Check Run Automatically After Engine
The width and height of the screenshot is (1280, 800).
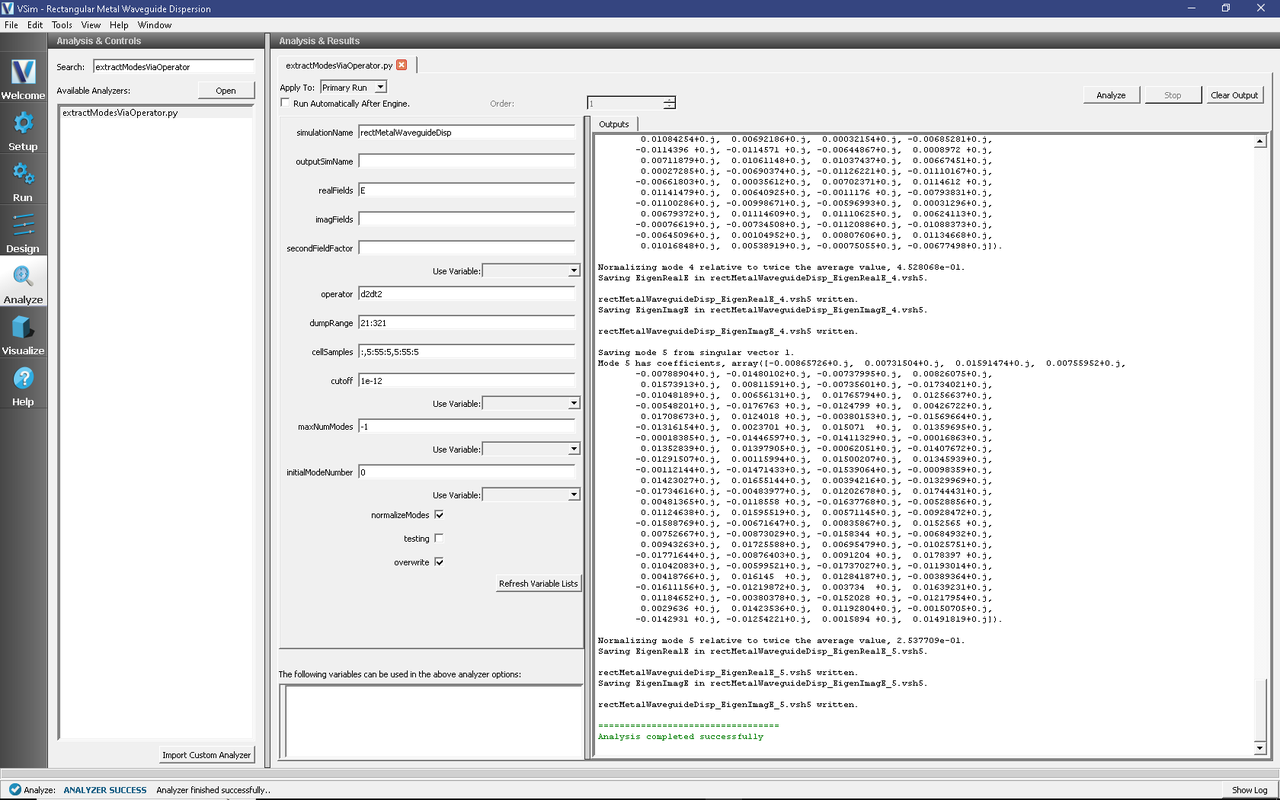pos(286,103)
